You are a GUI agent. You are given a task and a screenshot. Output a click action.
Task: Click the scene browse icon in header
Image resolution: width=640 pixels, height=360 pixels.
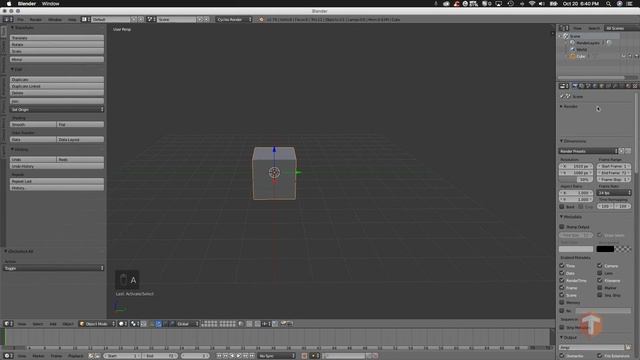pos(151,19)
